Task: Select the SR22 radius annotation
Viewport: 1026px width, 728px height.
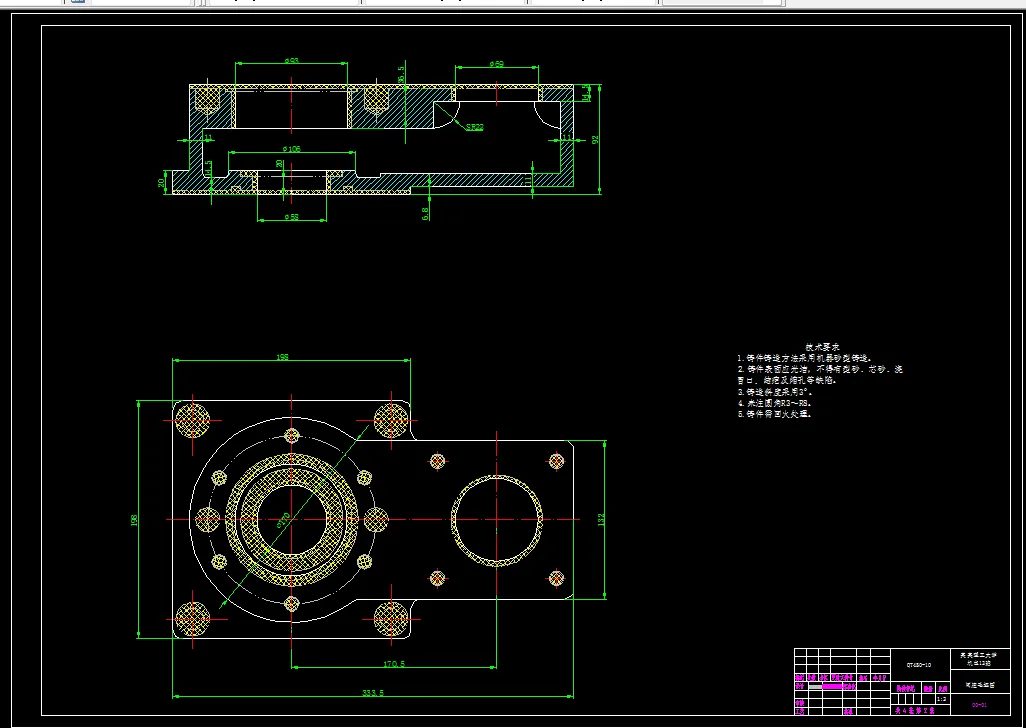Action: [474, 127]
